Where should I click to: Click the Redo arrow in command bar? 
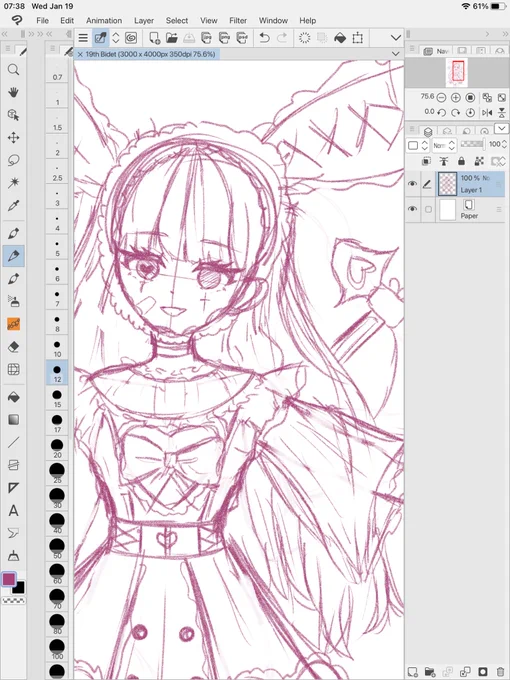point(282,38)
